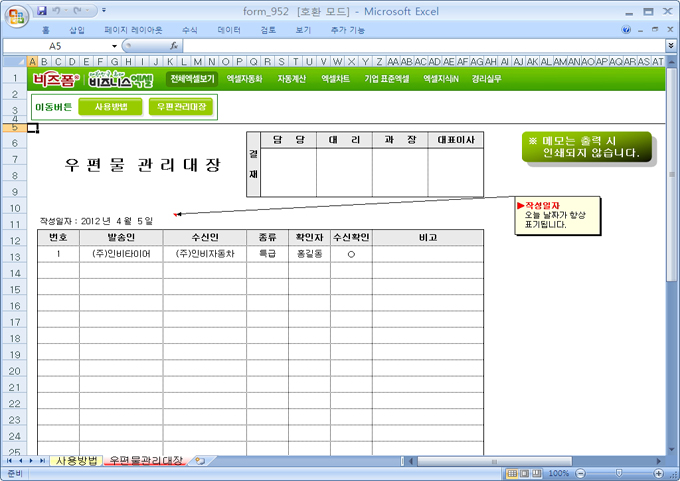Select Normal view in status bar

(x=511, y=473)
